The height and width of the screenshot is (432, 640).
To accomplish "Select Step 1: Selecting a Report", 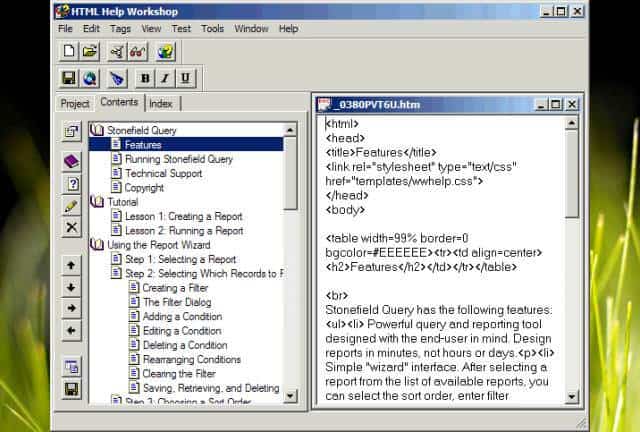I will (180, 259).
